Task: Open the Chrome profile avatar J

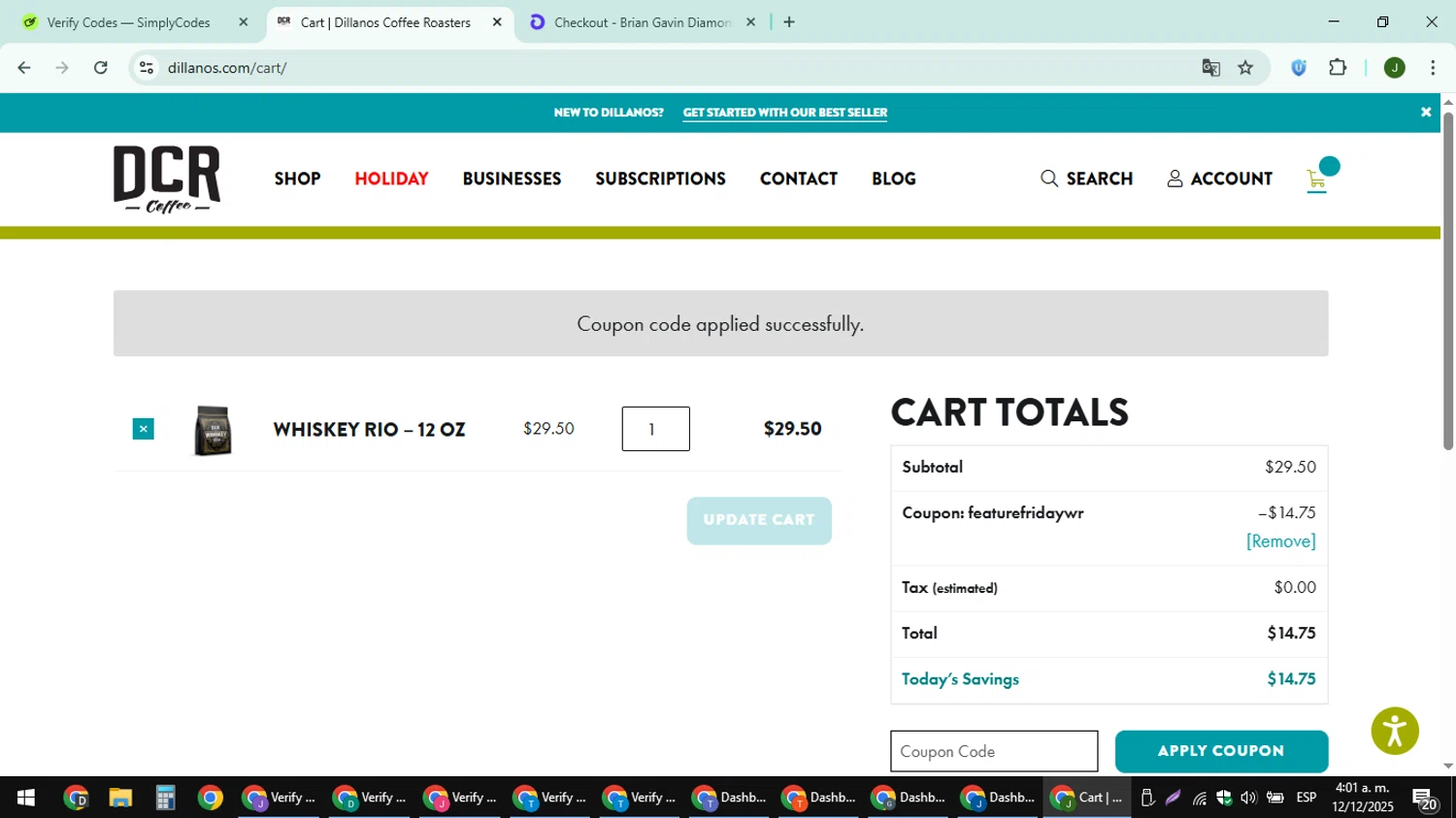Action: pyautogui.click(x=1395, y=68)
